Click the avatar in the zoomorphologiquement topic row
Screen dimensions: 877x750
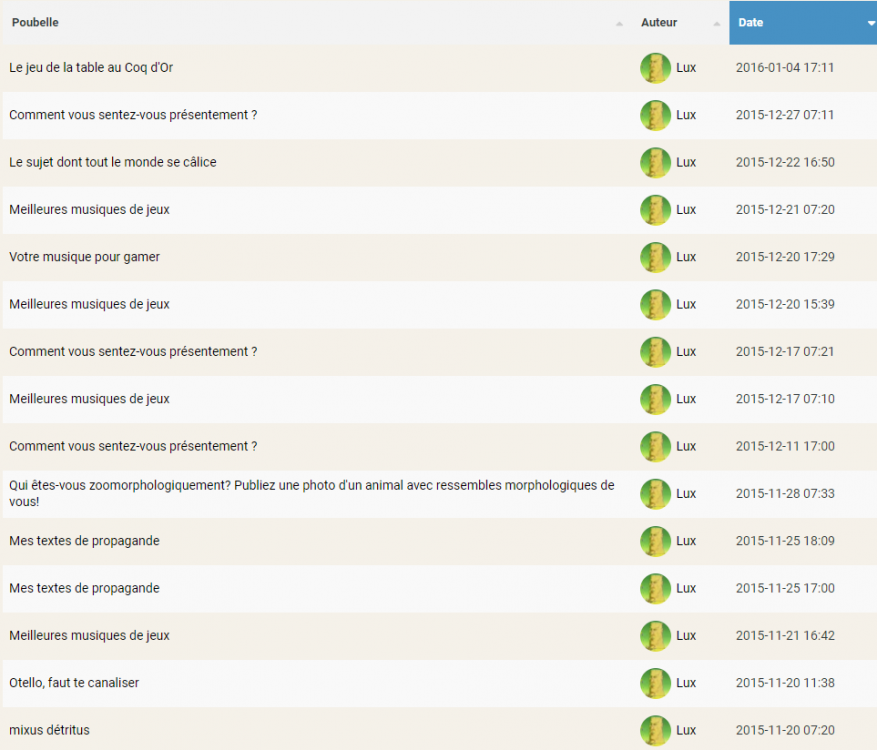[x=655, y=494]
